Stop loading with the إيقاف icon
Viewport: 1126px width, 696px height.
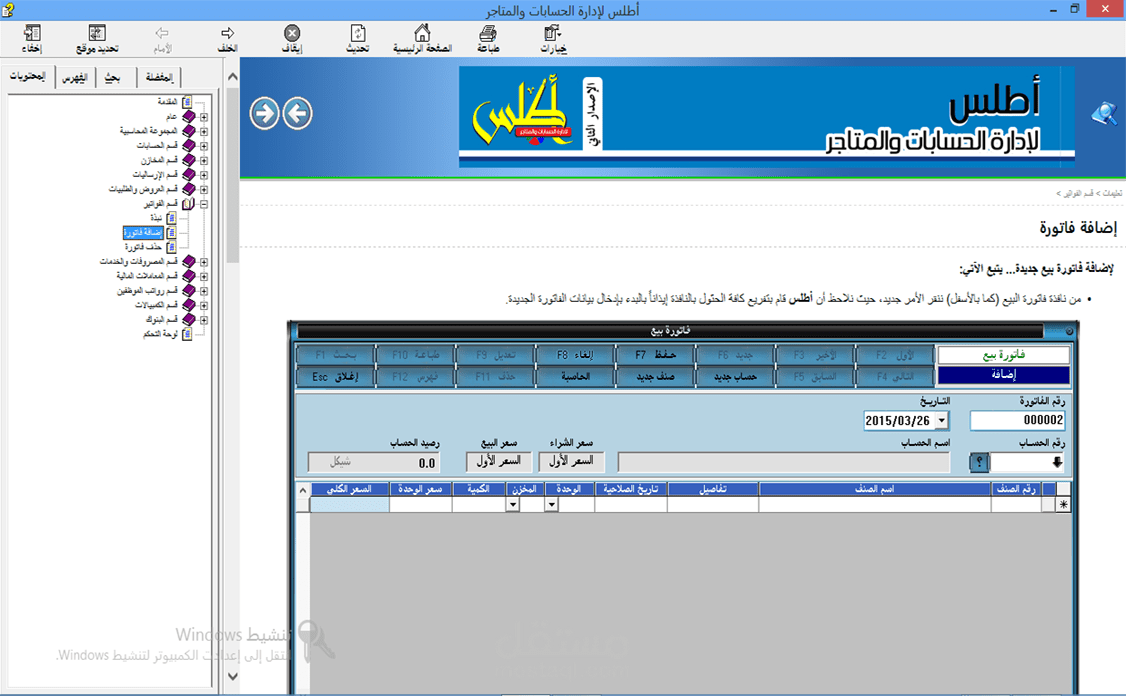click(x=292, y=33)
